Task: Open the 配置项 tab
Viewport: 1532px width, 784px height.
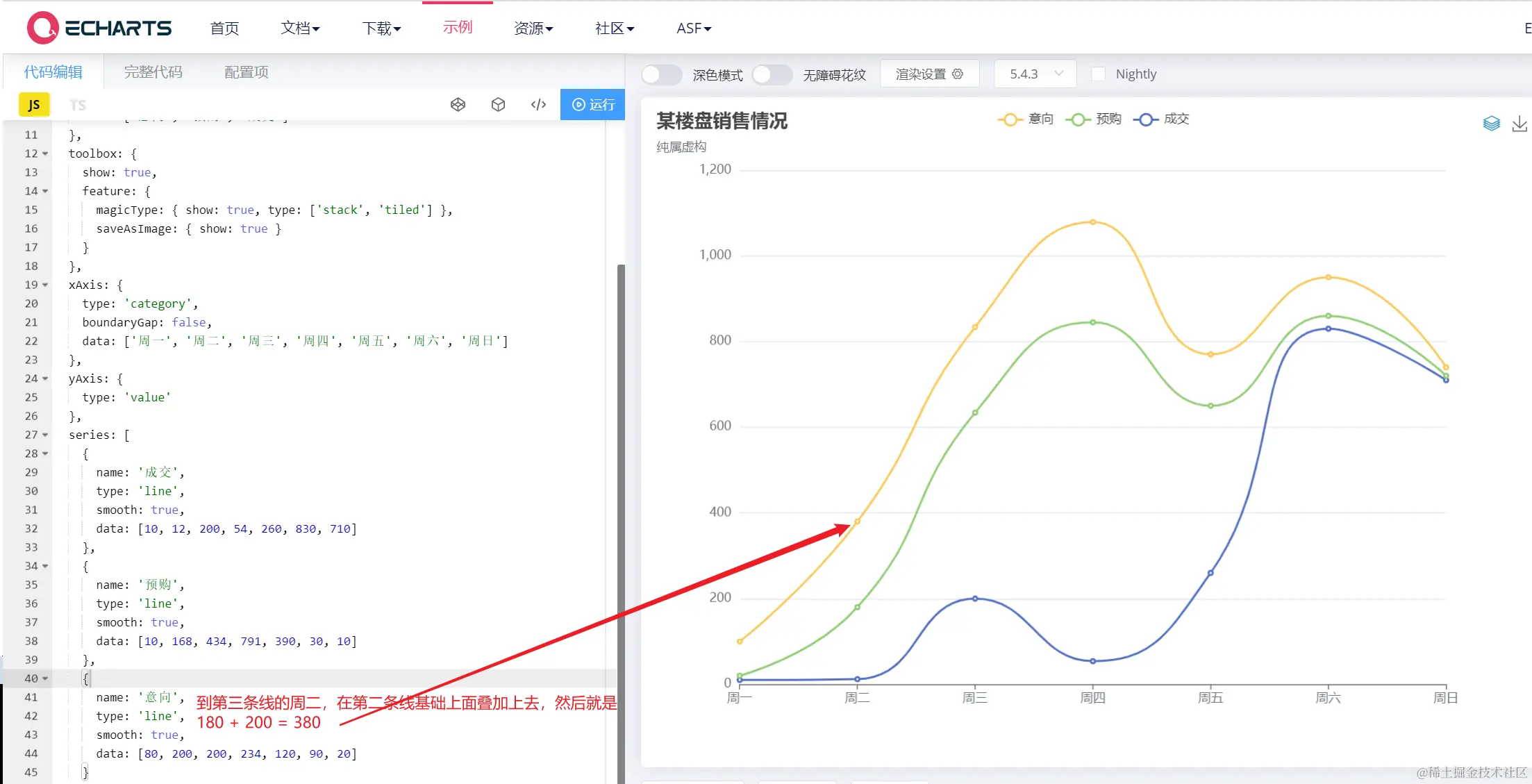Action: [246, 72]
